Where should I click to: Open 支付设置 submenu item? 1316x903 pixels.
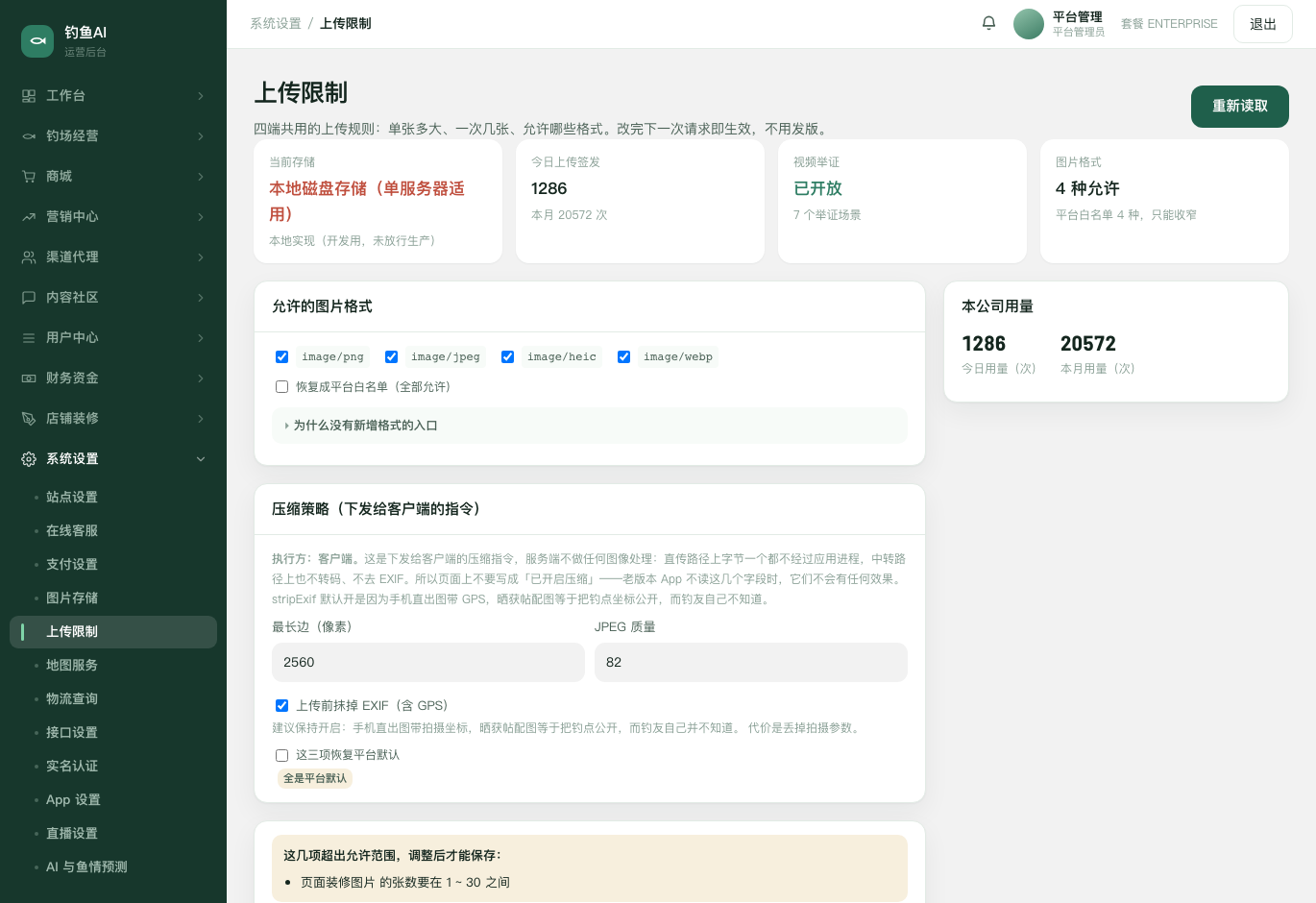pos(113,565)
